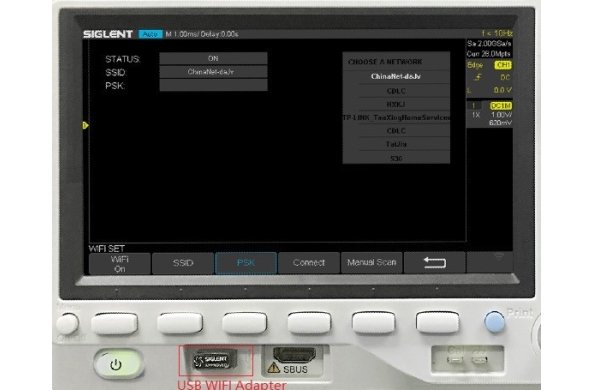Viewport: 600px width, 390px height.
Task: Push the green power button
Action: [119, 364]
